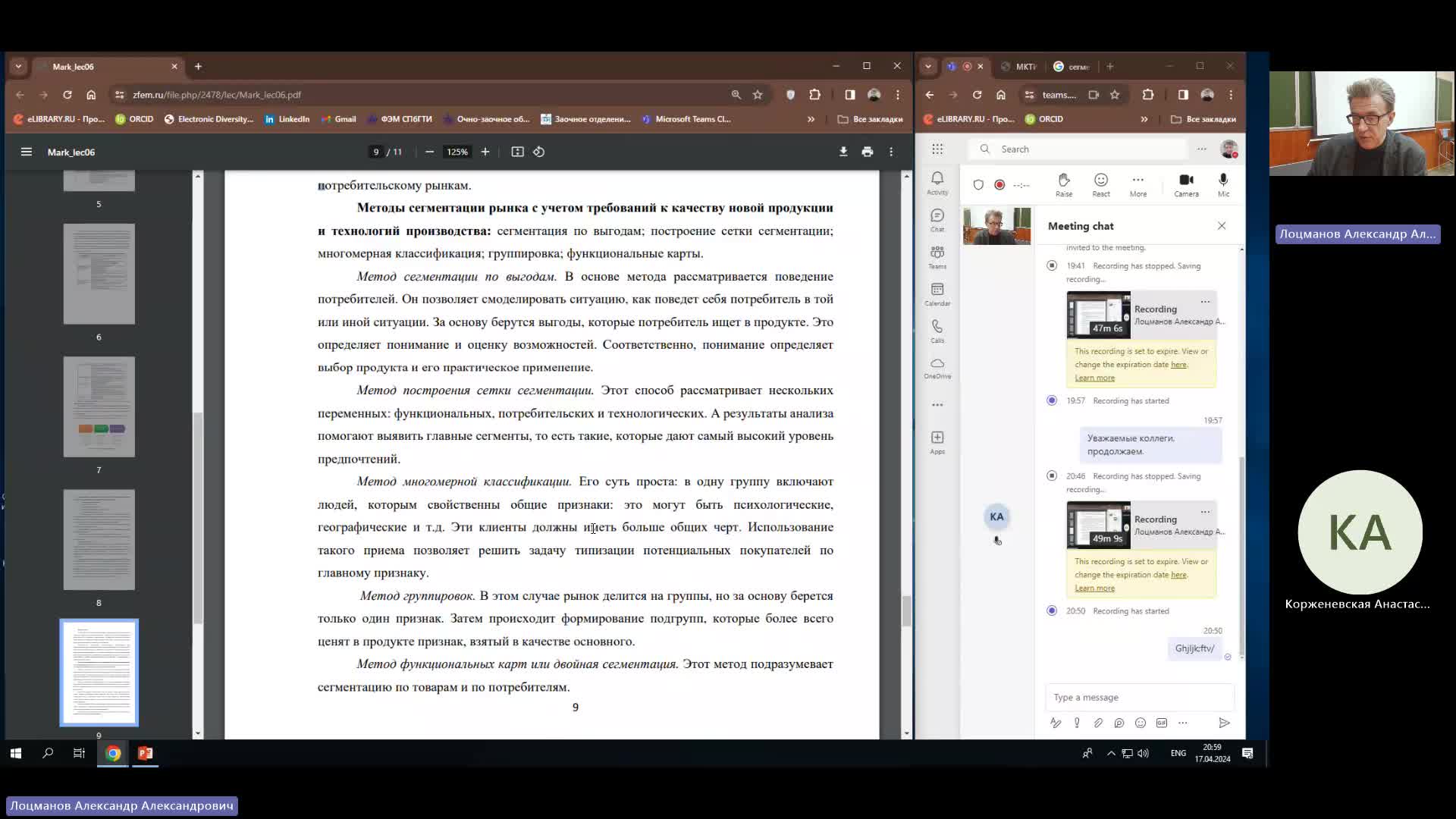Screen dimensions: 1456x819
Task: Click the 125% zoom level field
Action: 457,152
